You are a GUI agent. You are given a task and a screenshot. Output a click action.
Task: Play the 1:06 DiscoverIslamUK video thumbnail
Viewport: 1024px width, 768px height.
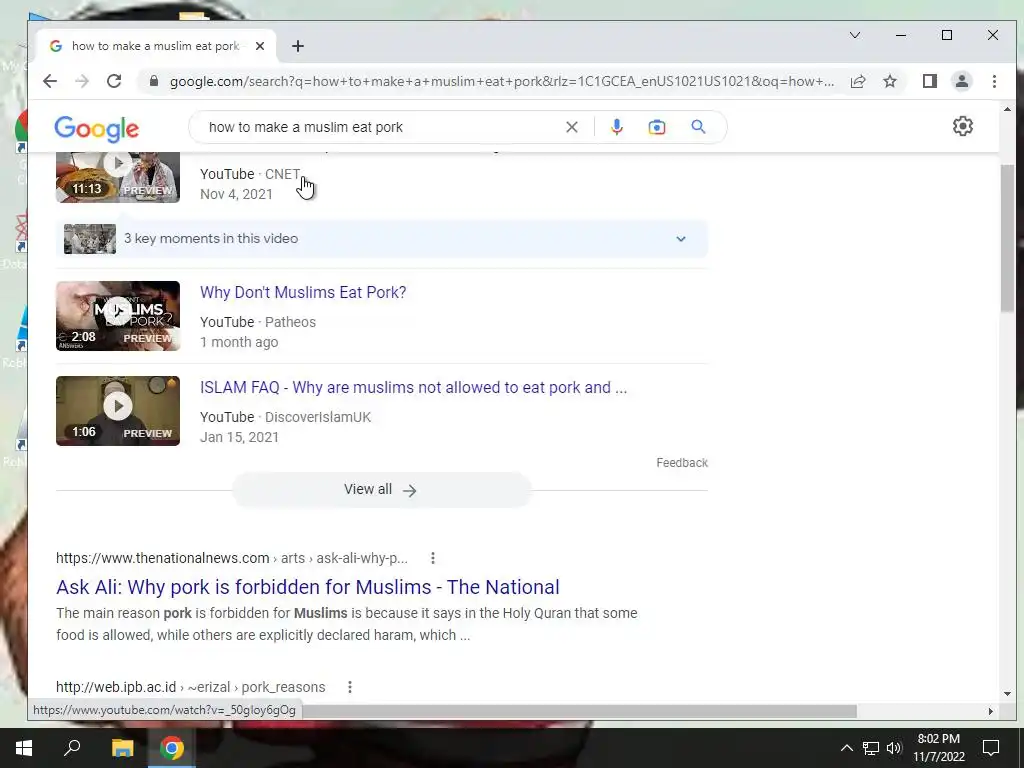[118, 411]
